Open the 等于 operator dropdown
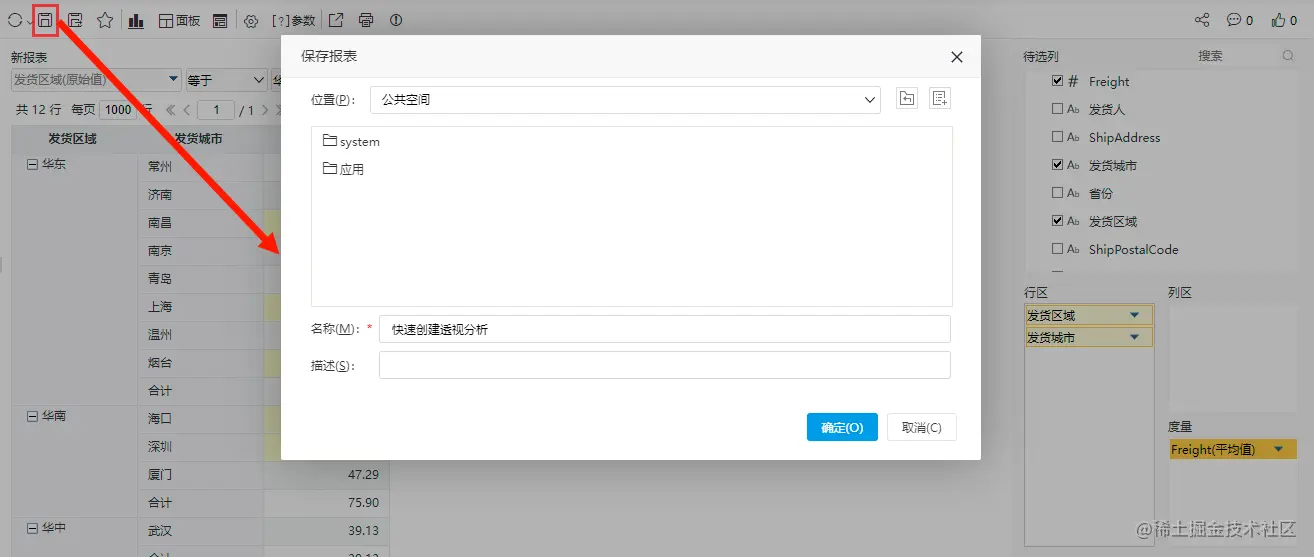 (226, 80)
